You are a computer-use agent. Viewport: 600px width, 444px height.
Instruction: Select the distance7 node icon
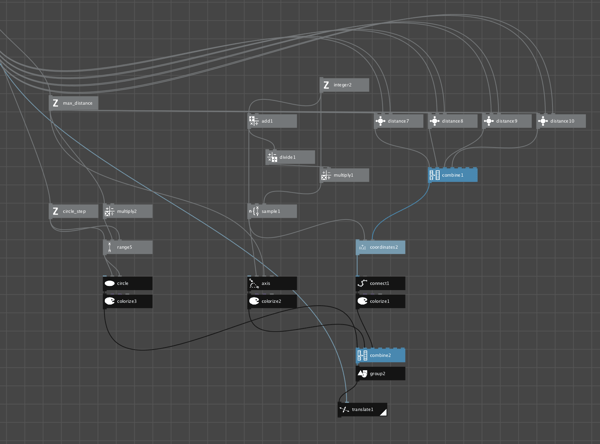[380, 121]
